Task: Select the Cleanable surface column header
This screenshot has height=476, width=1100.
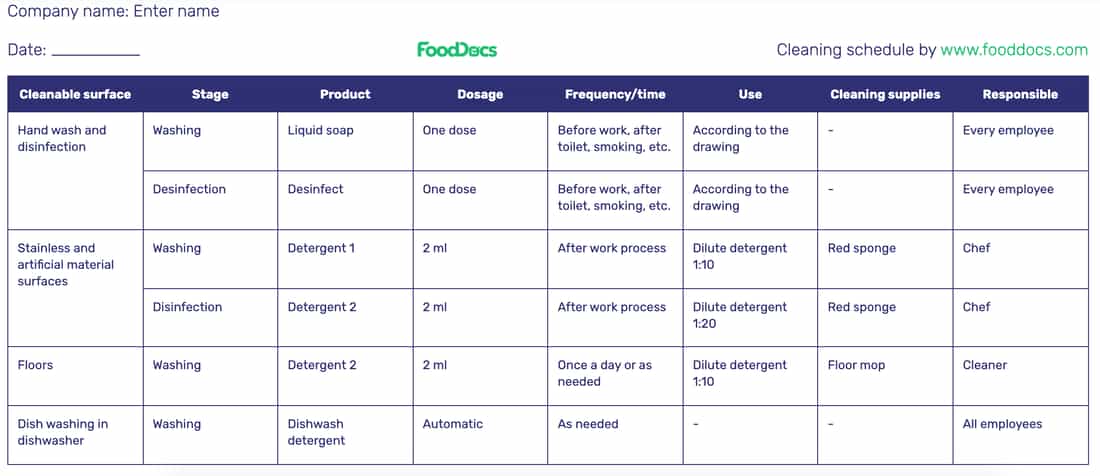Action: point(75,94)
